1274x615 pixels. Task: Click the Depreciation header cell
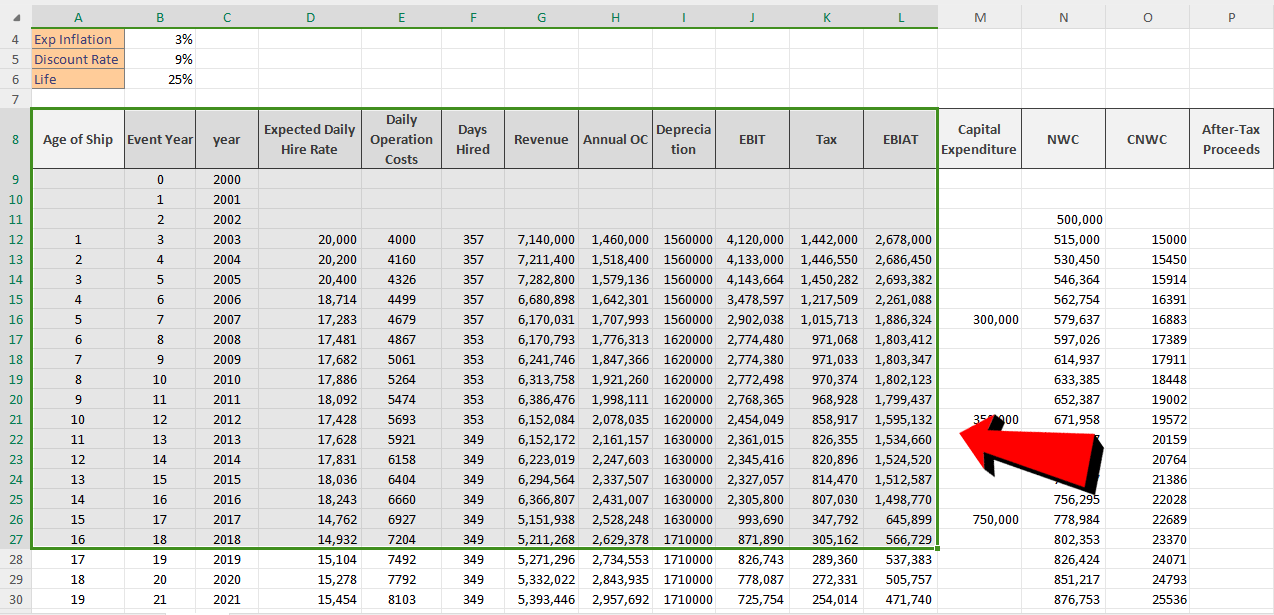(683, 138)
